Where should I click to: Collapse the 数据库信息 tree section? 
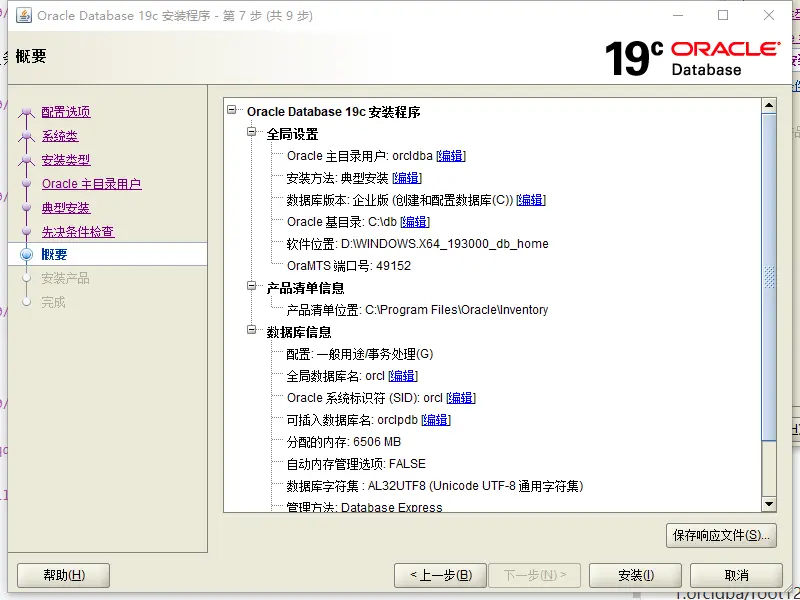(x=252, y=330)
